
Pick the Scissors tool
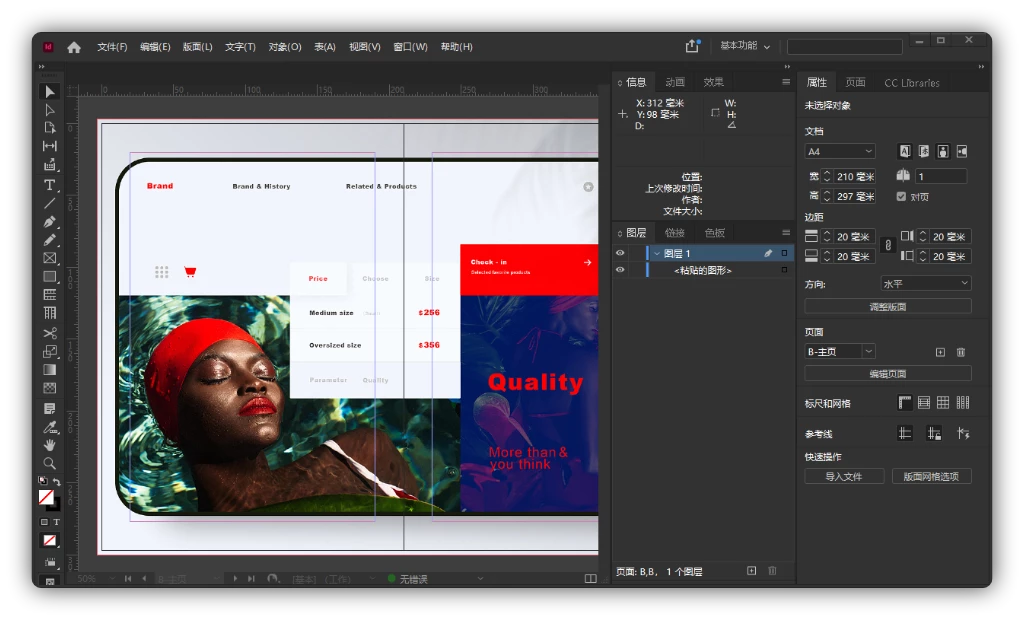(49, 333)
